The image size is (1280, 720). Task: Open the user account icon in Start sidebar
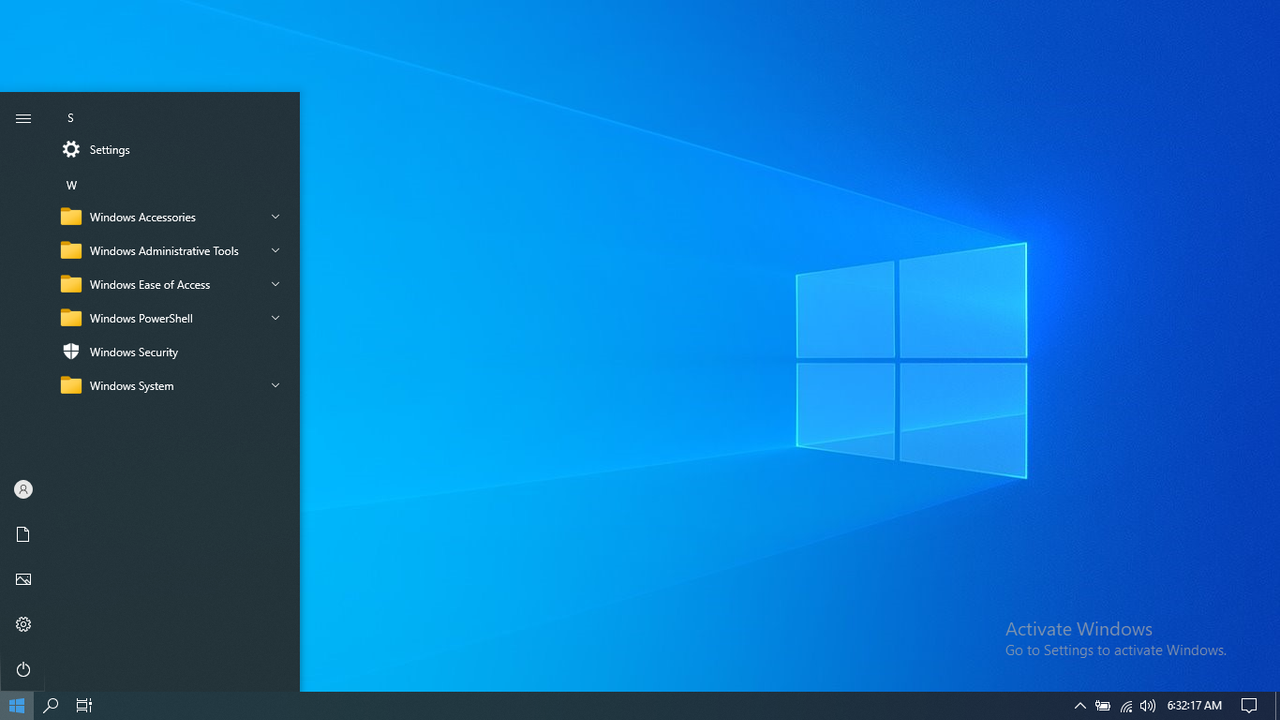[x=23, y=489]
